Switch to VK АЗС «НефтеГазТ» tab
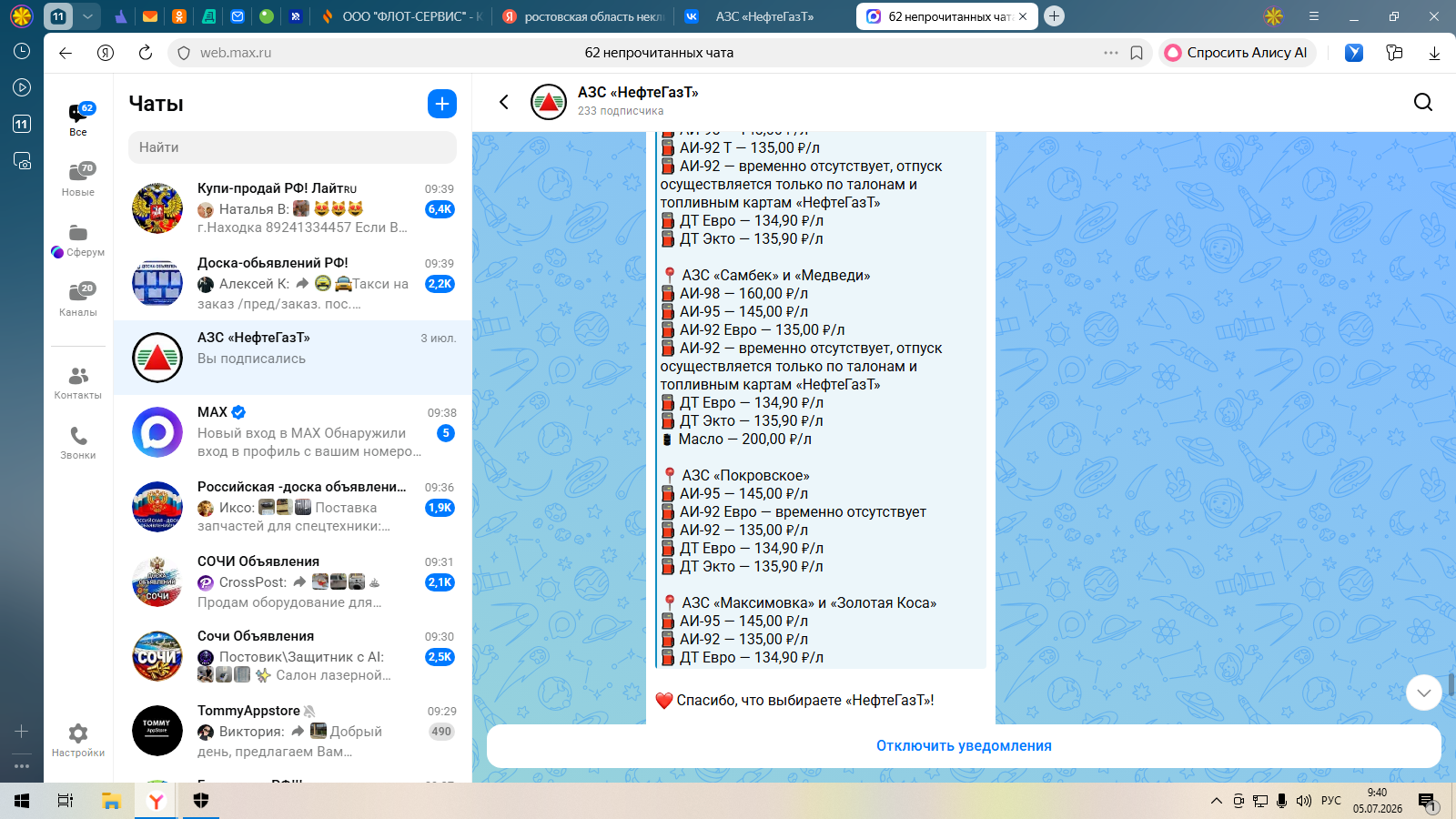Image resolution: width=1456 pixels, height=819 pixels. click(x=763, y=16)
